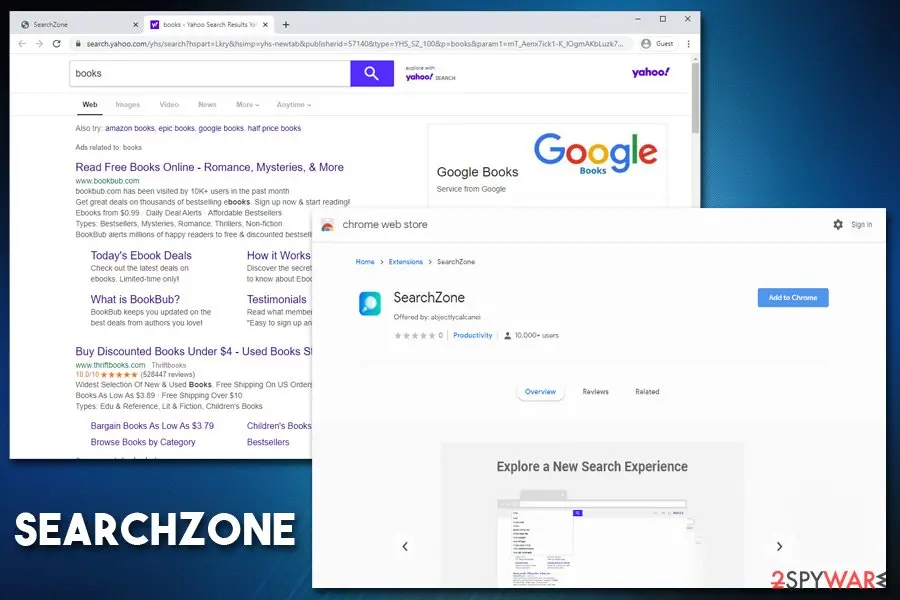Show next screenshot in the carousel
This screenshot has height=600, width=900.
pos(779,547)
